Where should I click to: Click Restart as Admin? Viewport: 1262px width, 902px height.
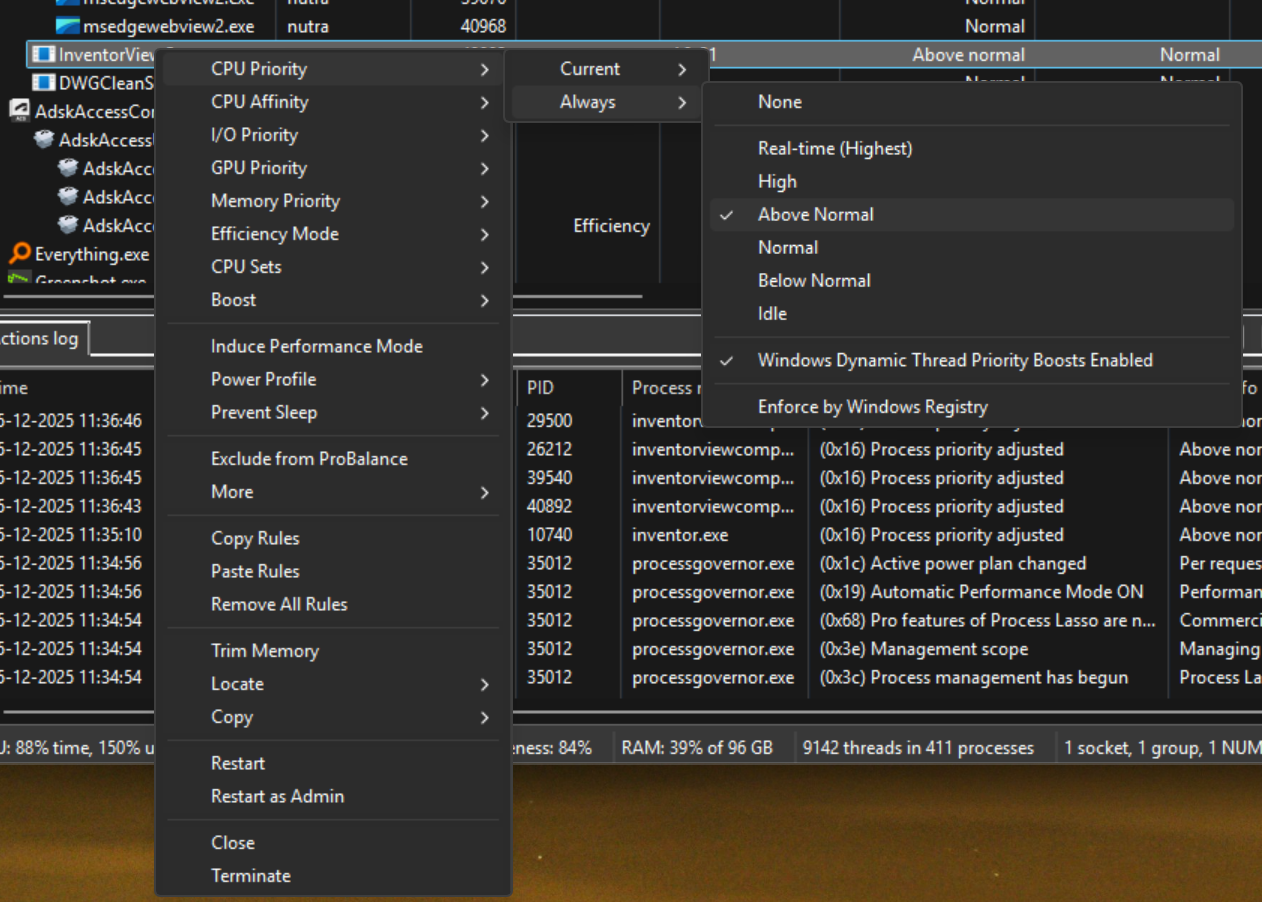[277, 797]
